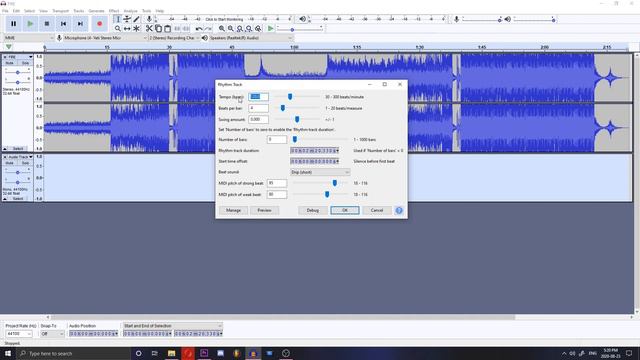Open the Project Rate 44100 dropdown
Viewport: 640px width, 360px height.
18,334
